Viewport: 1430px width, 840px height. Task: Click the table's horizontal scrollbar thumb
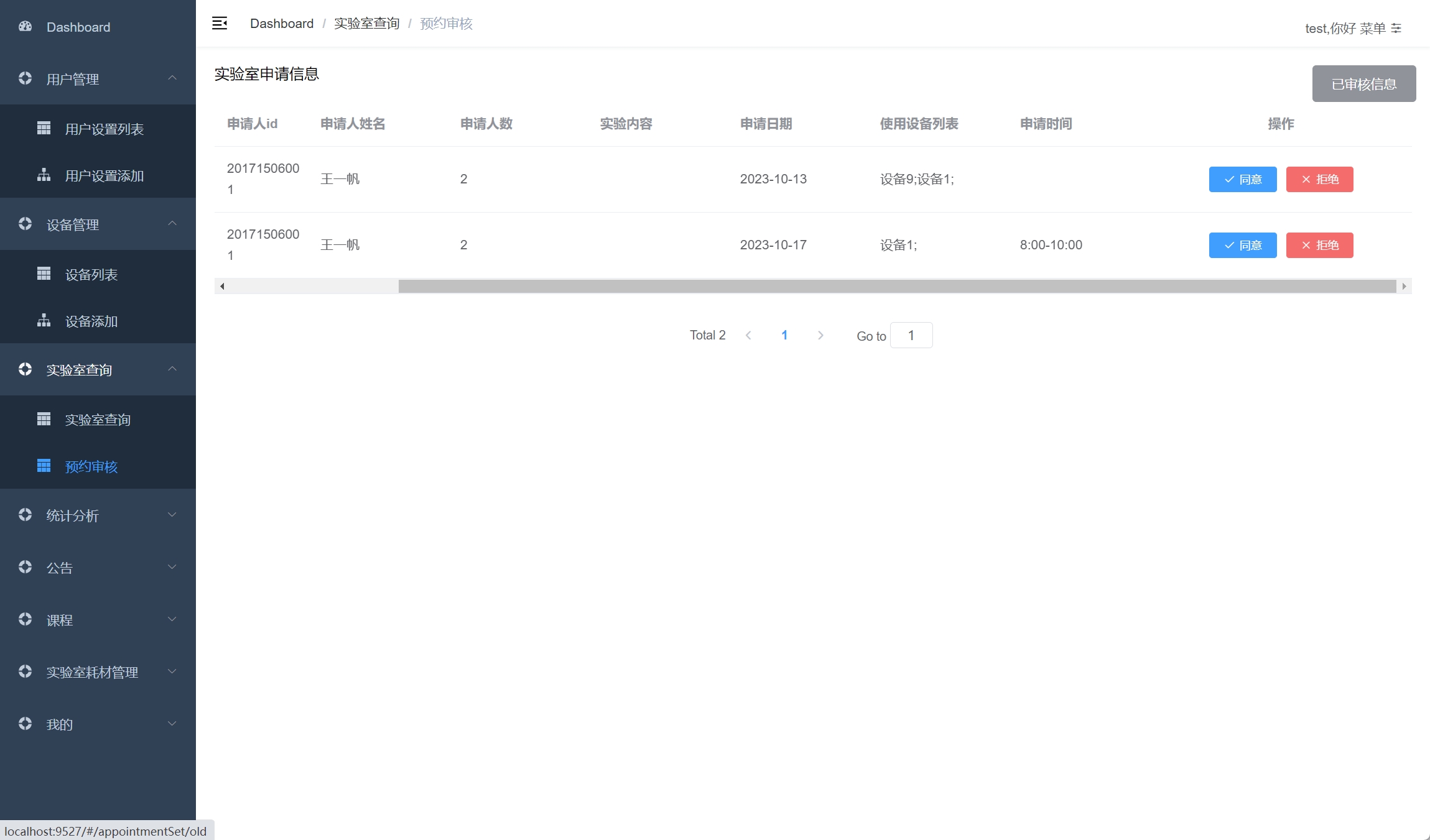897,286
